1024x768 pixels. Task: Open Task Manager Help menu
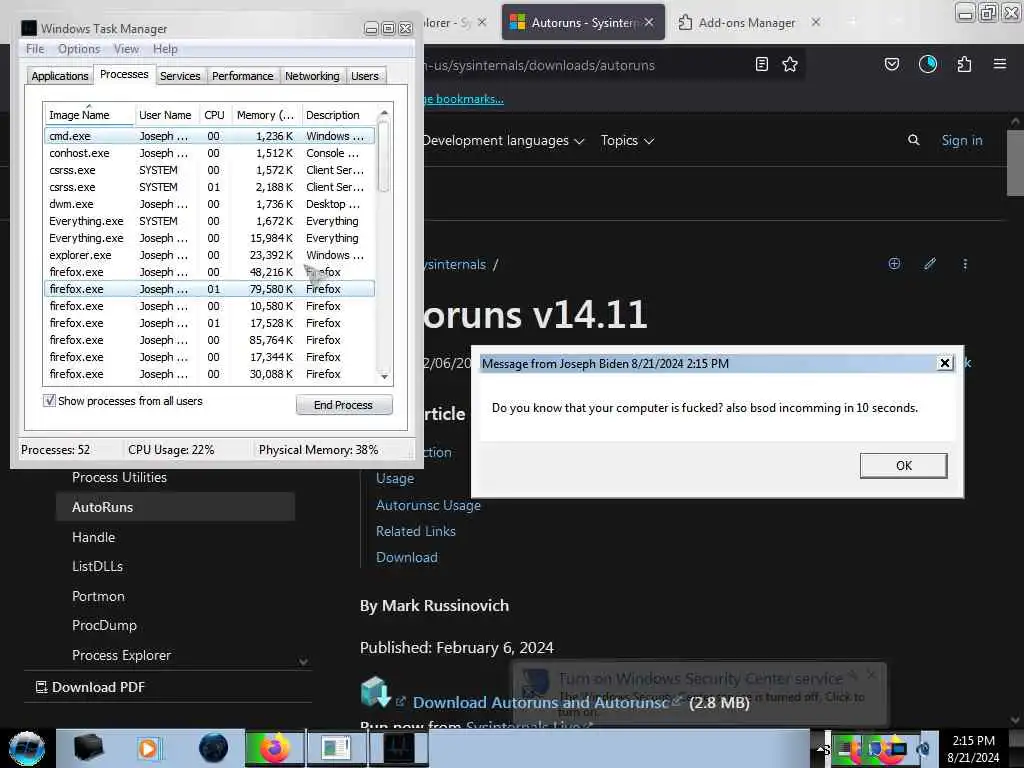tap(165, 49)
